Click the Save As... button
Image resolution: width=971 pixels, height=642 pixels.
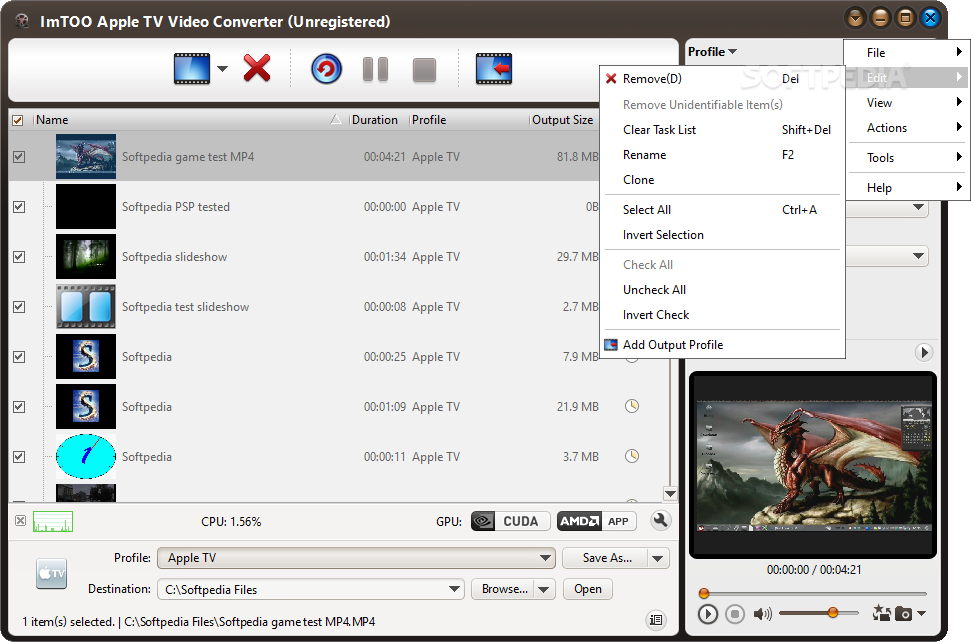click(x=606, y=558)
